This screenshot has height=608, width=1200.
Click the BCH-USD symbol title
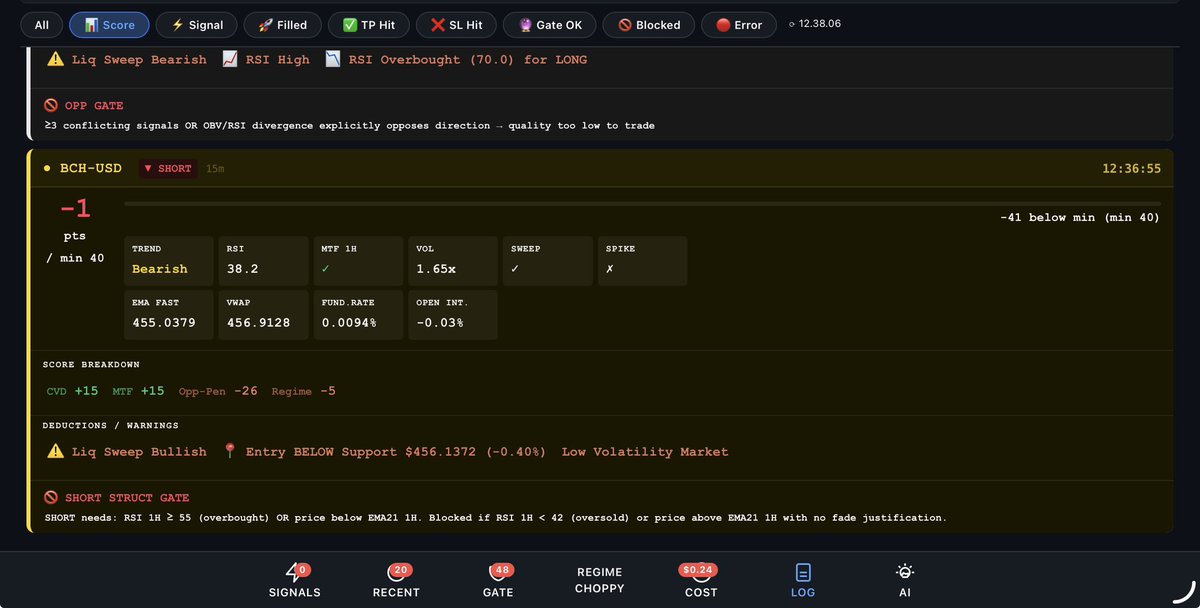(x=90, y=168)
